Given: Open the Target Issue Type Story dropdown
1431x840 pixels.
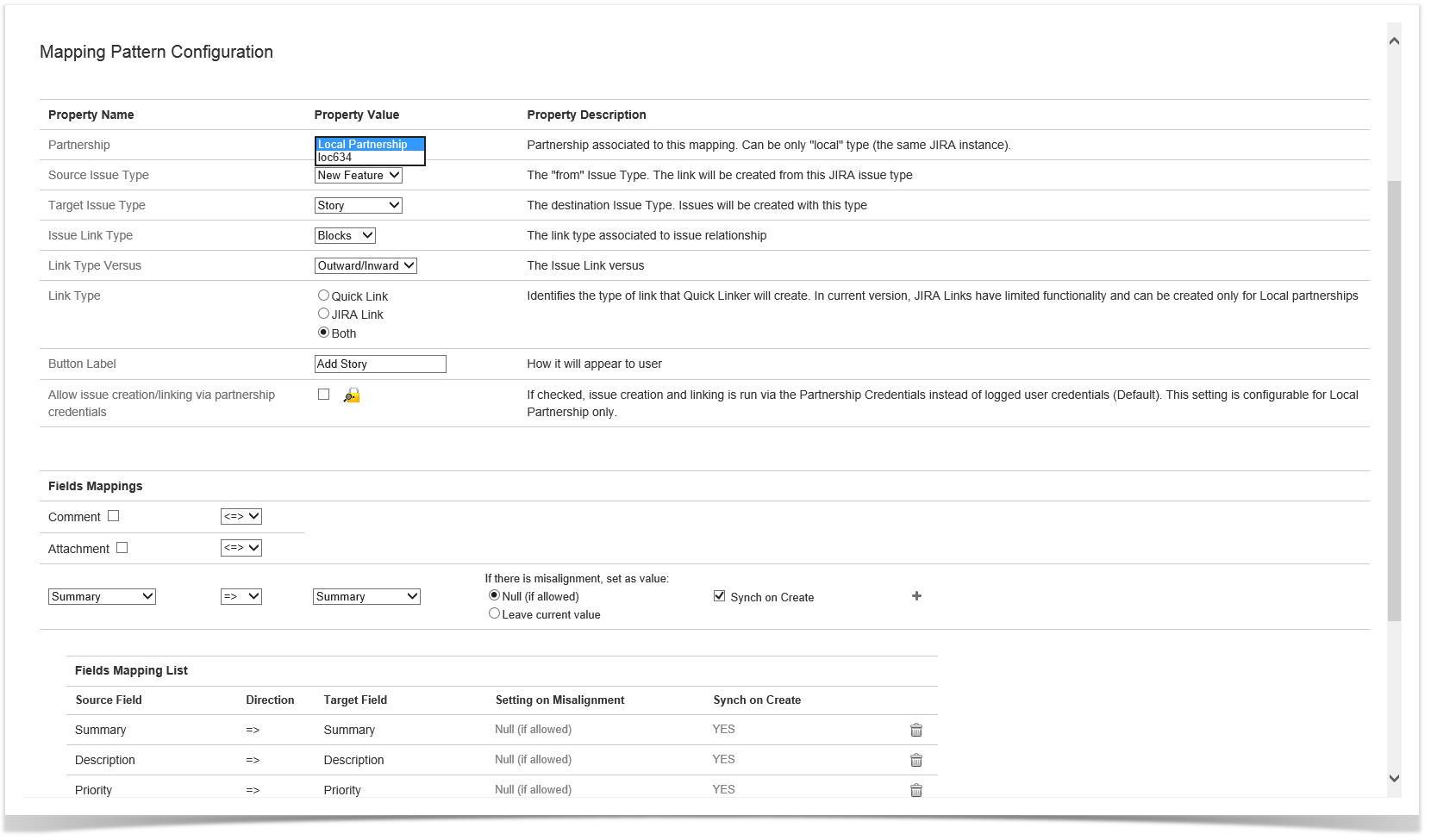Looking at the screenshot, I should click(x=359, y=205).
